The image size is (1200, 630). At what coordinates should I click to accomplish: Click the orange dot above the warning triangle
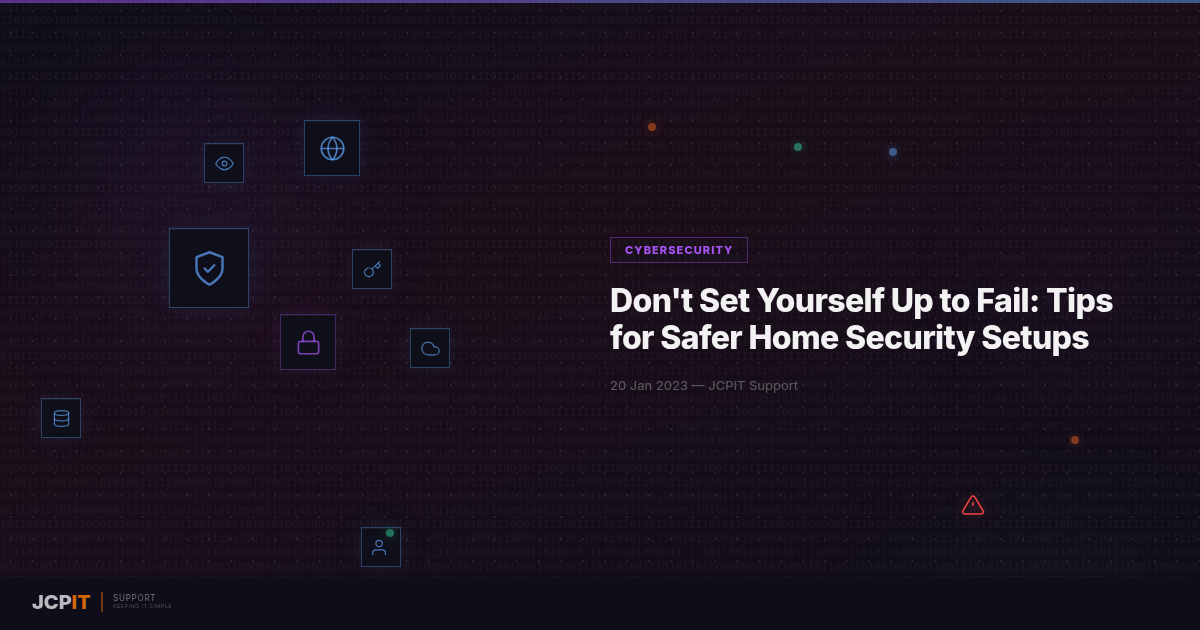(1075, 440)
